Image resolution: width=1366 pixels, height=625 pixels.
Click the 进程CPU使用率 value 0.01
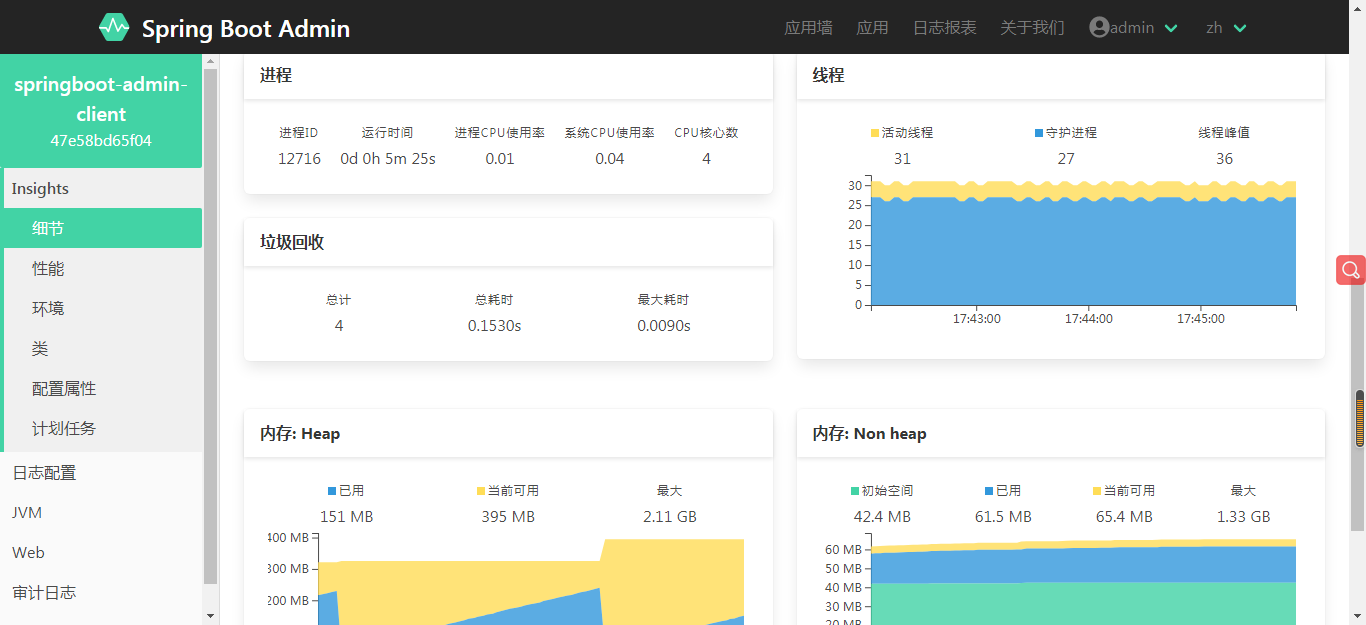[499, 158]
